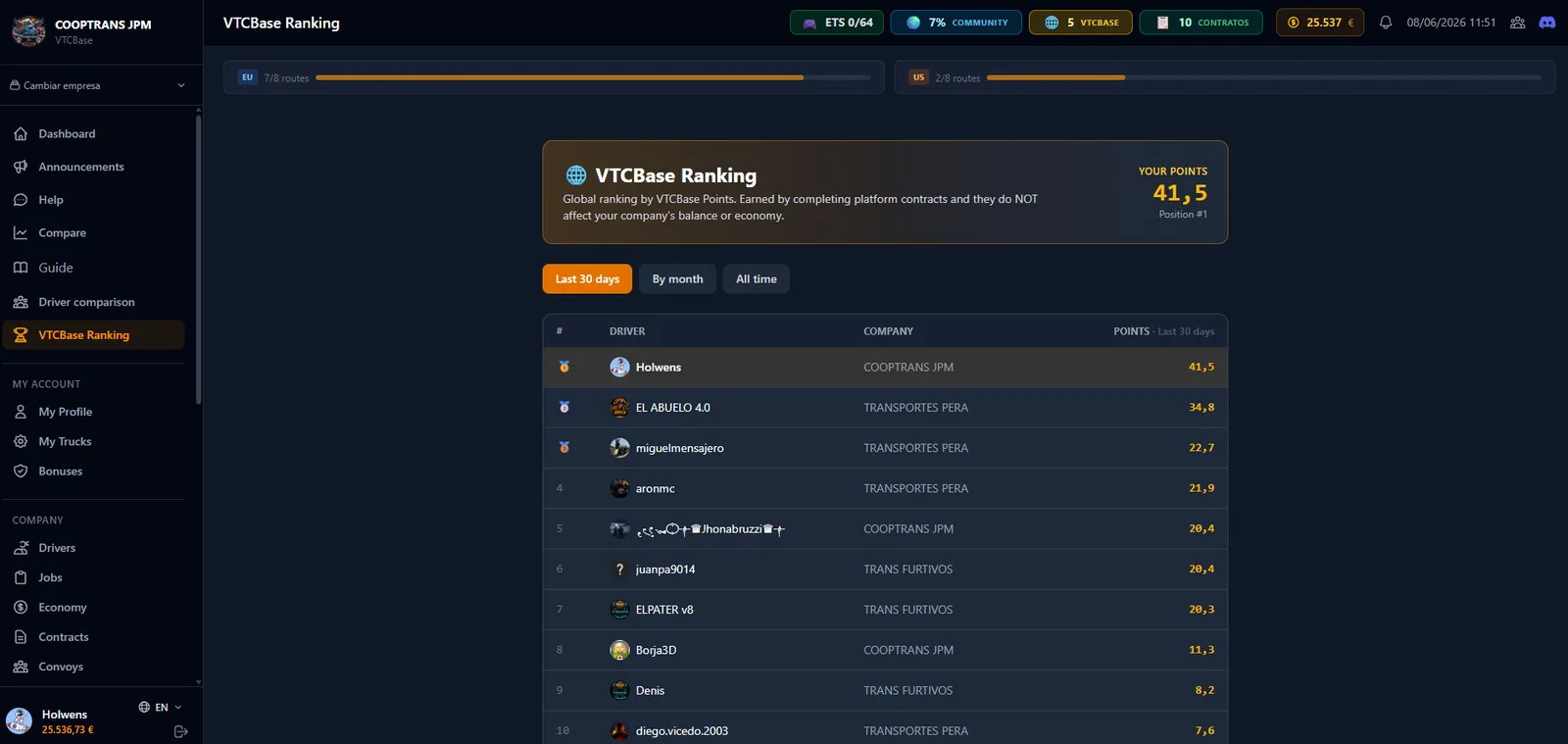
Task: Click driver name ELPATER v8
Action: [x=664, y=610]
